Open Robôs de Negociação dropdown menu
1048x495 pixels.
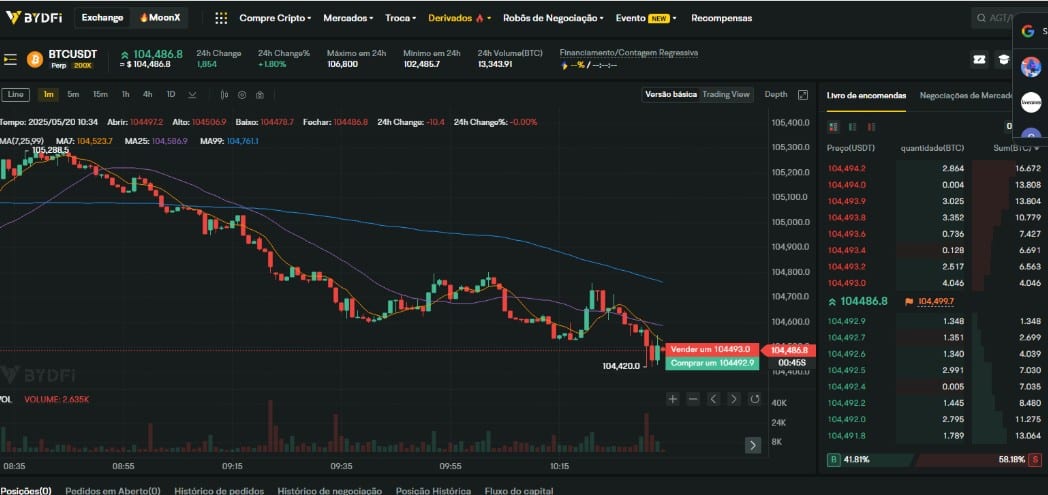[x=553, y=18]
